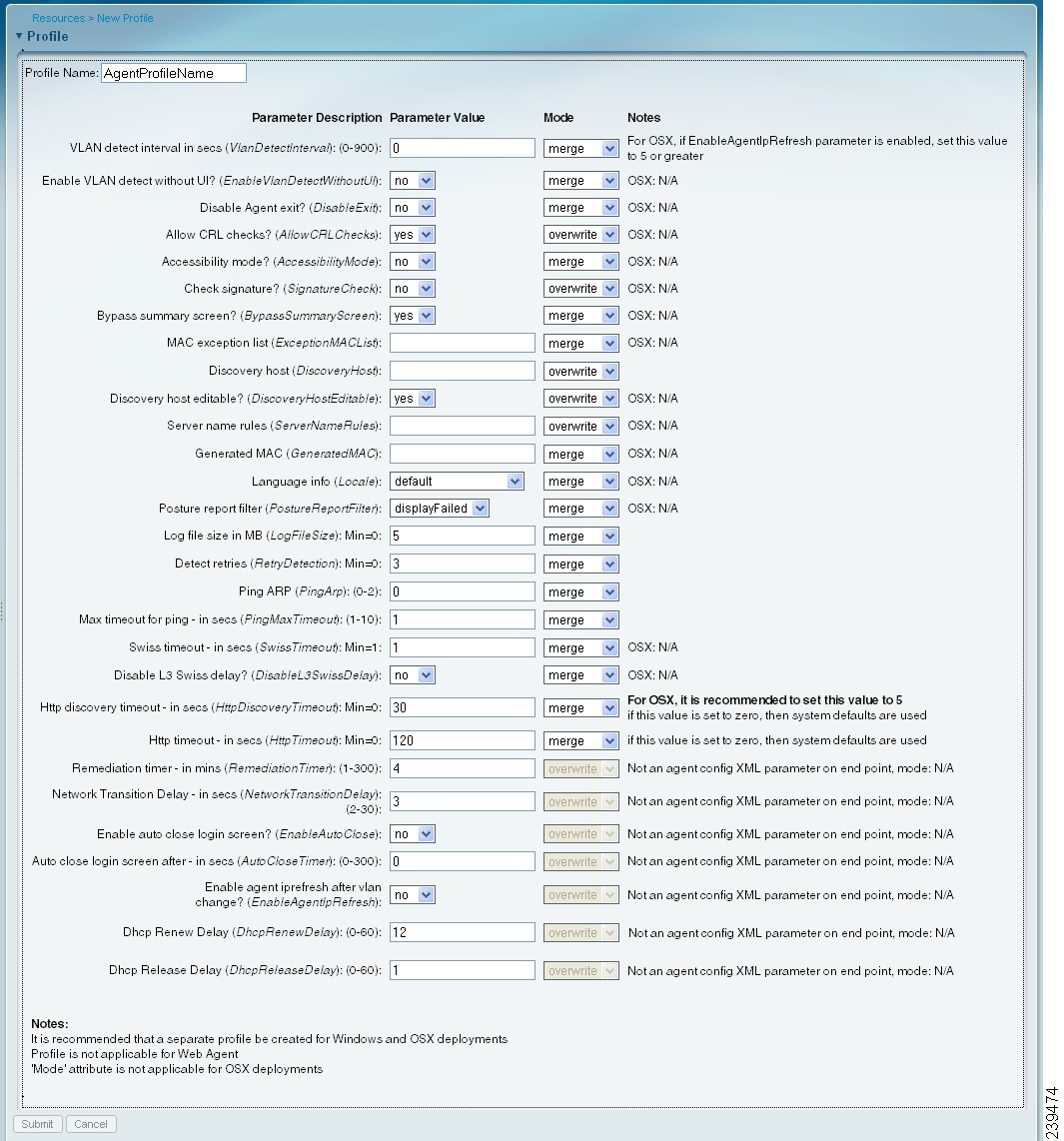Click the Swiss timeout value field

[463, 646]
